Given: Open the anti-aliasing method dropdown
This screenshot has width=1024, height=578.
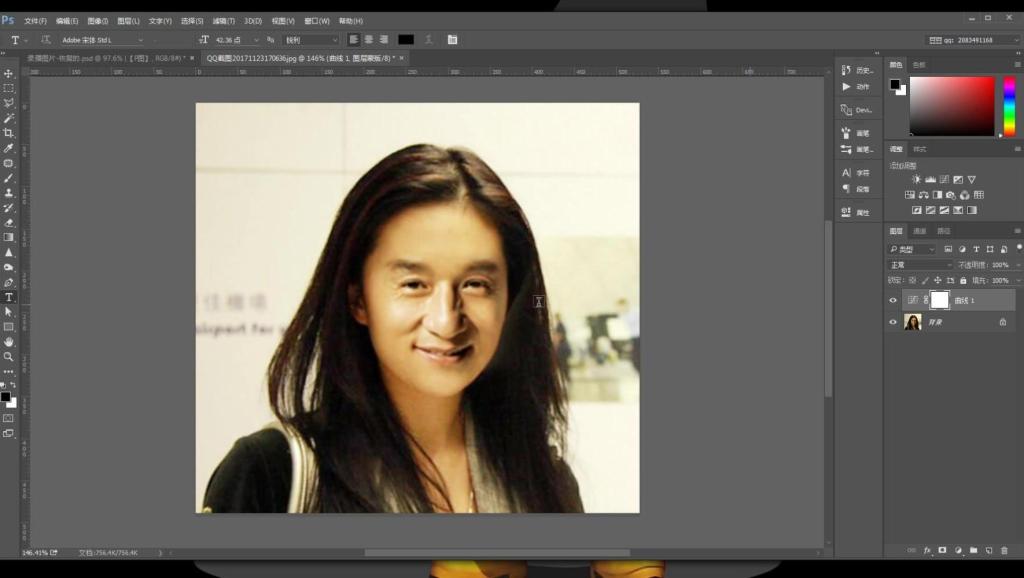Looking at the screenshot, I should (312, 40).
